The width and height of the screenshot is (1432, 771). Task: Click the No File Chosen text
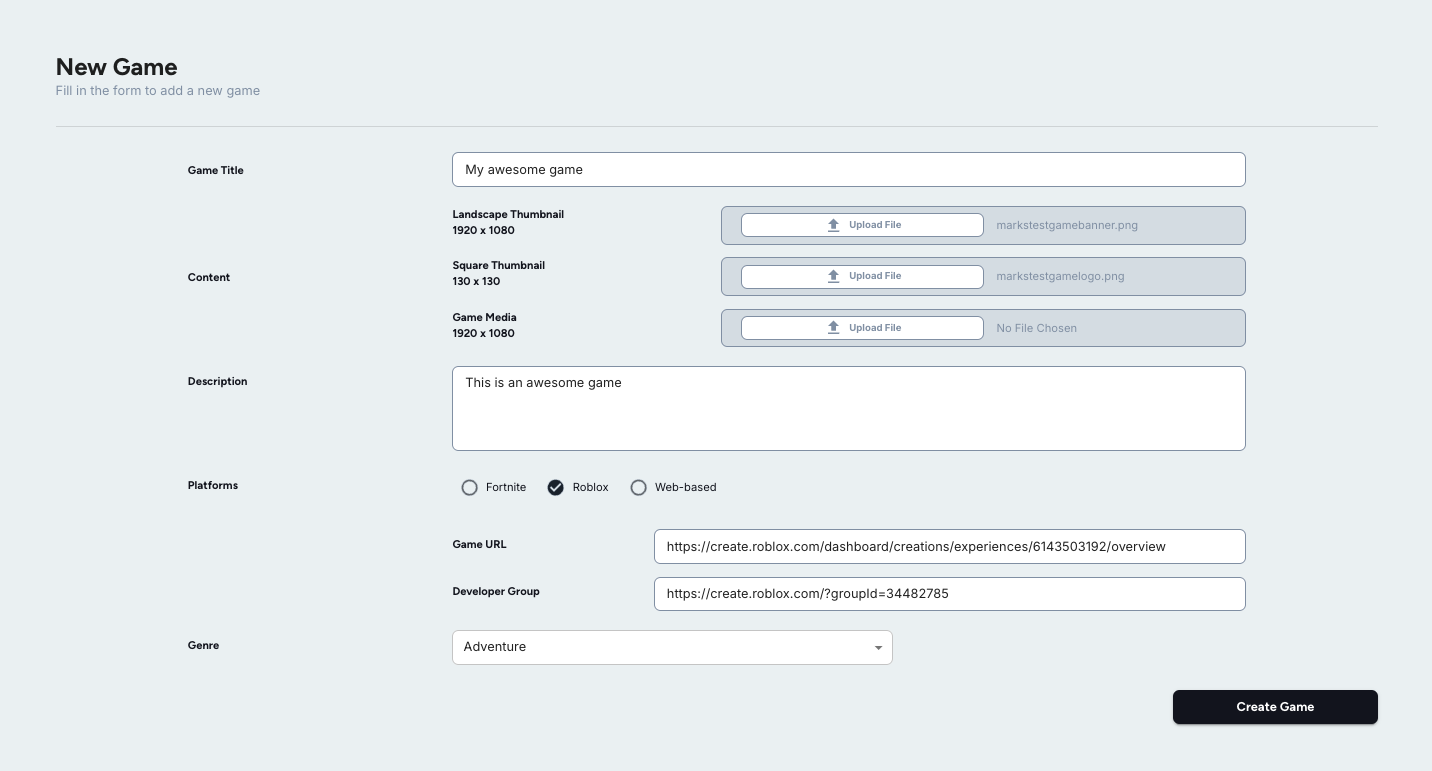click(1036, 328)
